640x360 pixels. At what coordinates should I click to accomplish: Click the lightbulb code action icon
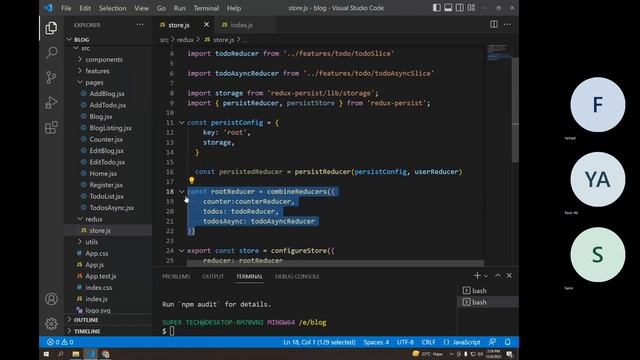191,180
